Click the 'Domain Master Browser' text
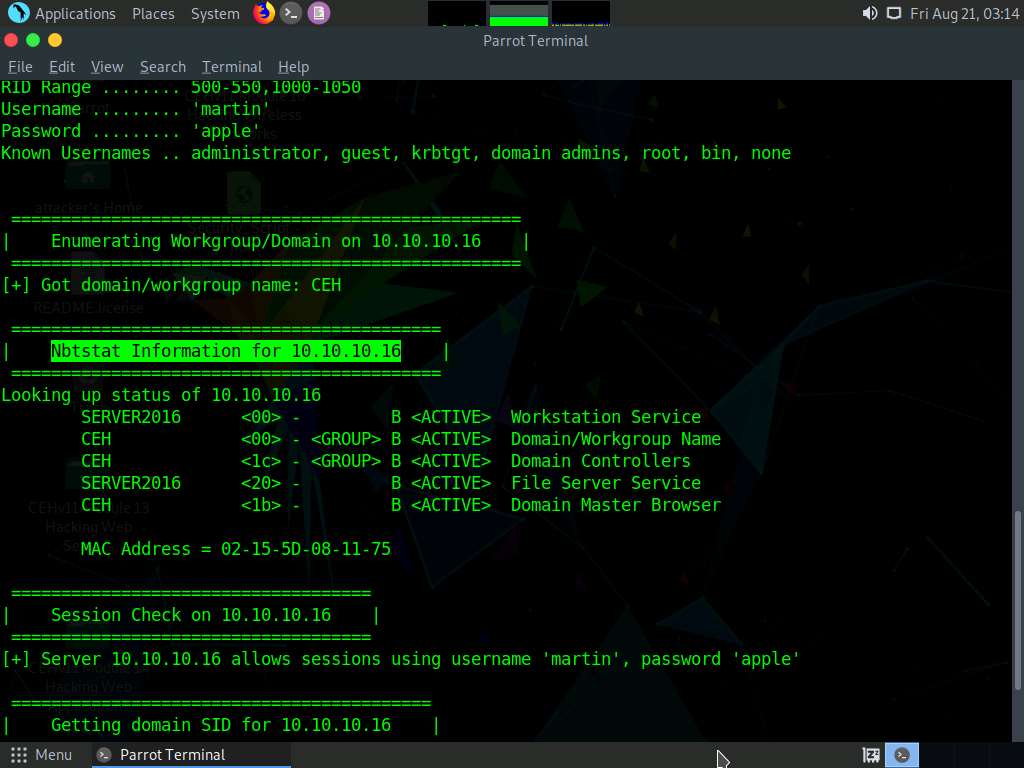This screenshot has width=1024, height=768. click(616, 505)
